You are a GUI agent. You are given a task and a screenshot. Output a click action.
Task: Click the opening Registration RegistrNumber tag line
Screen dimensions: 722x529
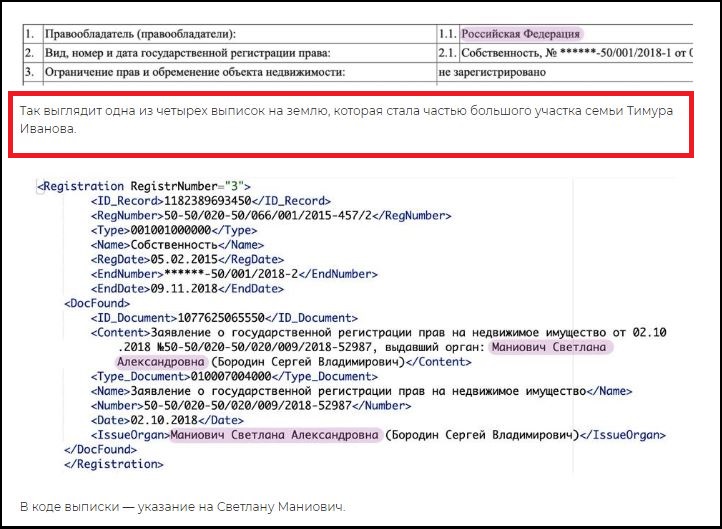(143, 186)
